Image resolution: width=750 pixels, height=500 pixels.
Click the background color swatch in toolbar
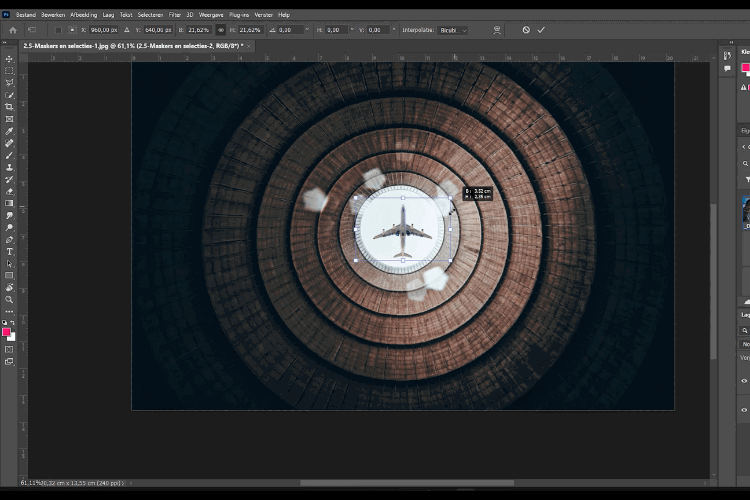12,338
